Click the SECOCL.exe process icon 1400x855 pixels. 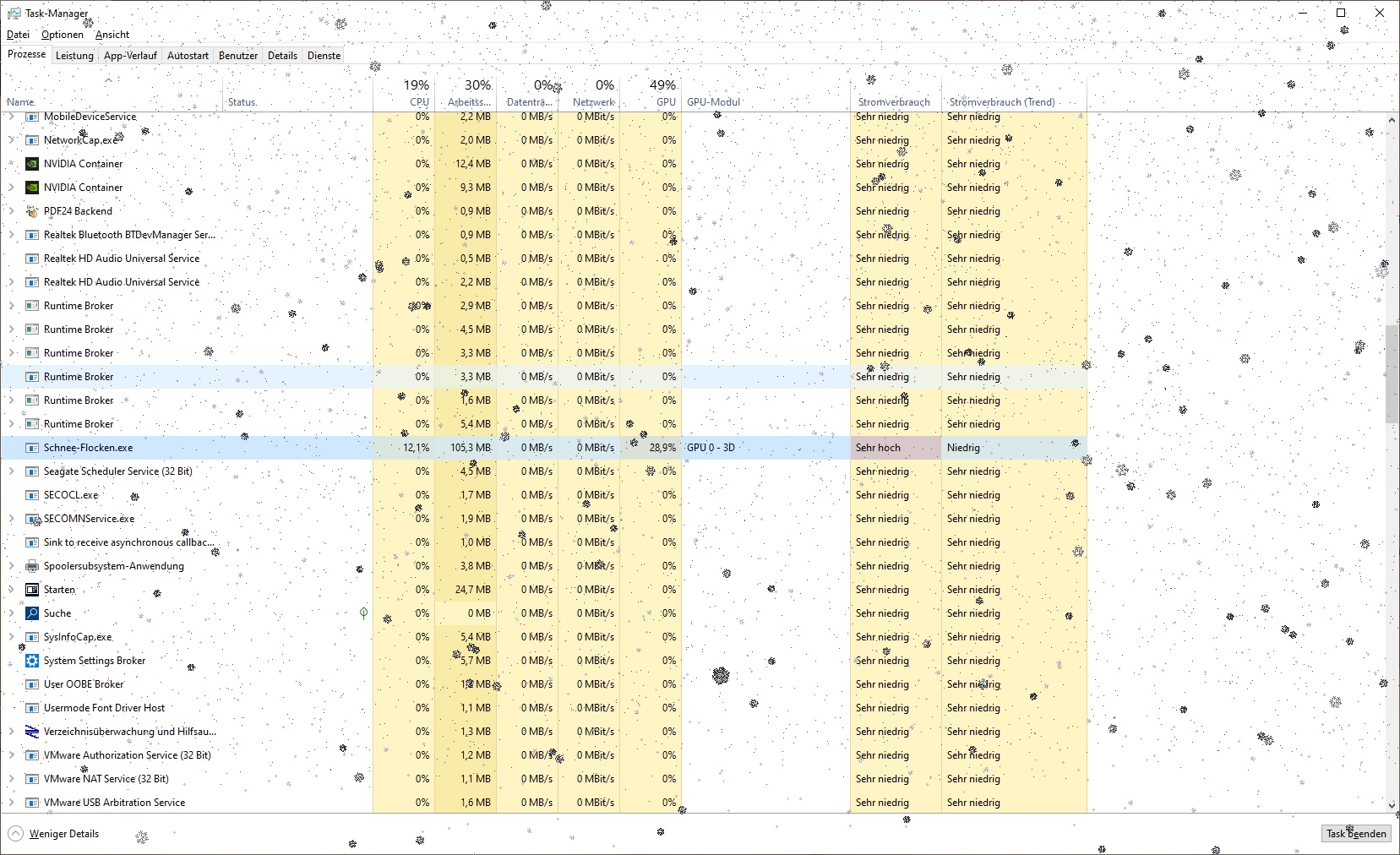(32, 495)
